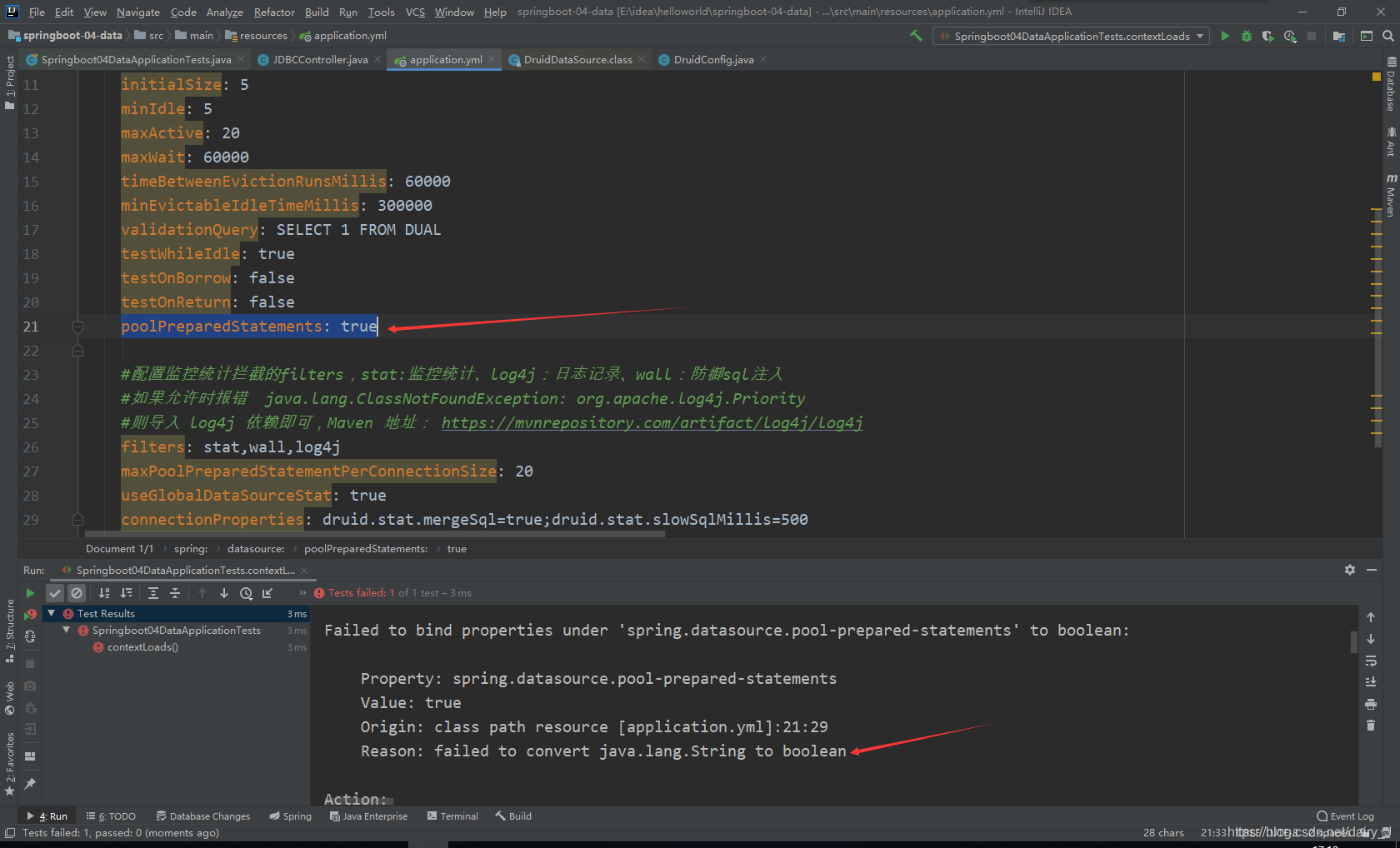Click the resources breadcrumb in navigation bar

point(257,36)
